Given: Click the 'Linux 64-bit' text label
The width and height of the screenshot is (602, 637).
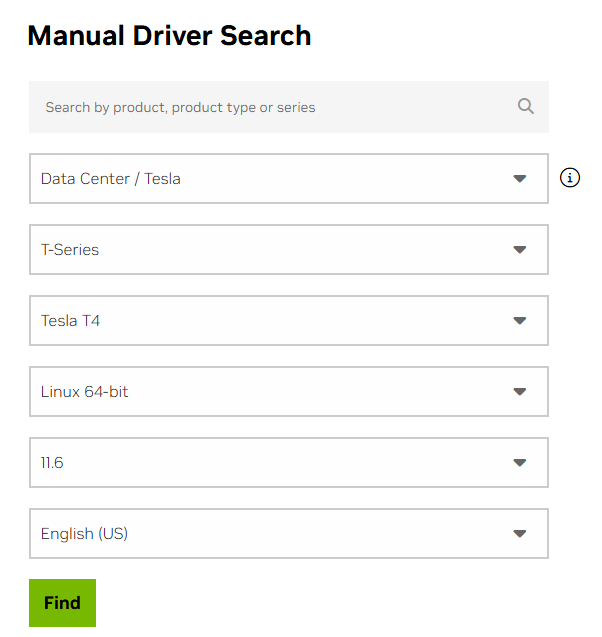Looking at the screenshot, I should pyautogui.click(x=84, y=392).
